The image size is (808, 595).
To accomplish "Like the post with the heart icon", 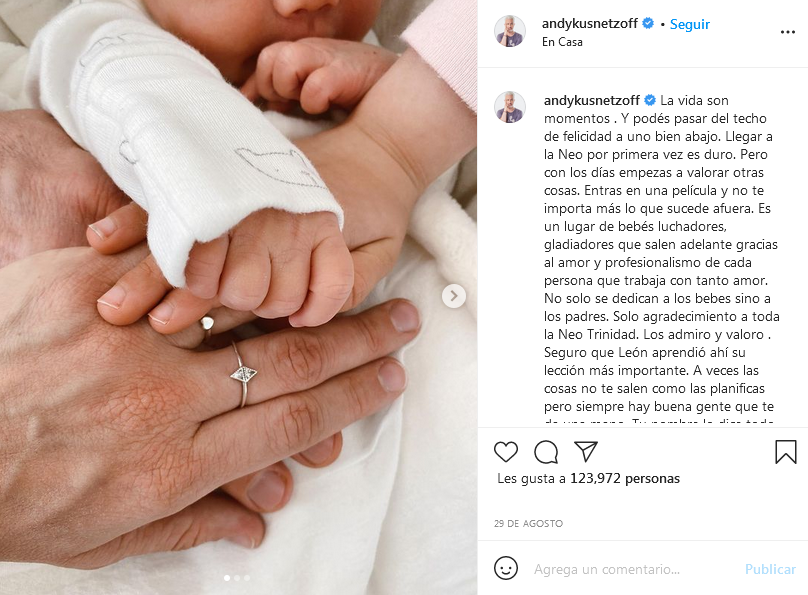I will pyautogui.click(x=506, y=452).
